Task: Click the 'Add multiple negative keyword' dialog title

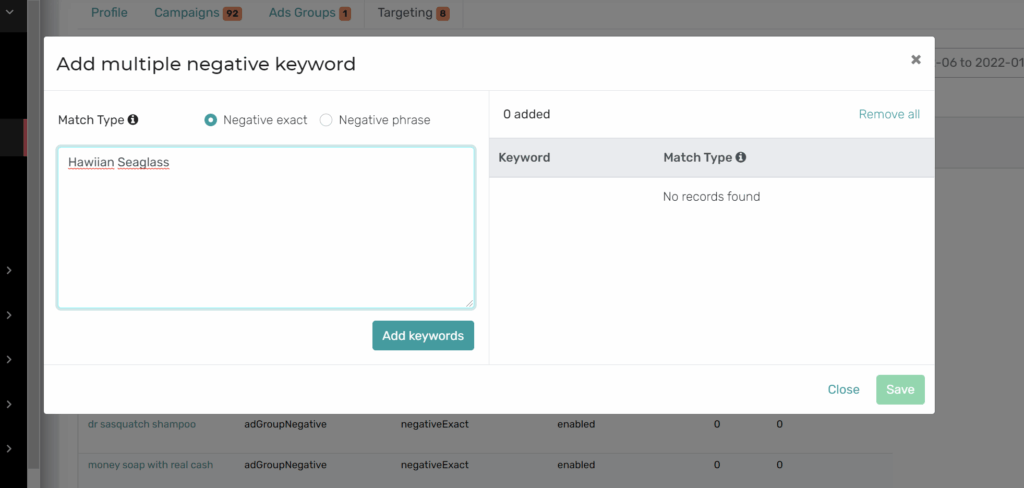Action: click(206, 64)
